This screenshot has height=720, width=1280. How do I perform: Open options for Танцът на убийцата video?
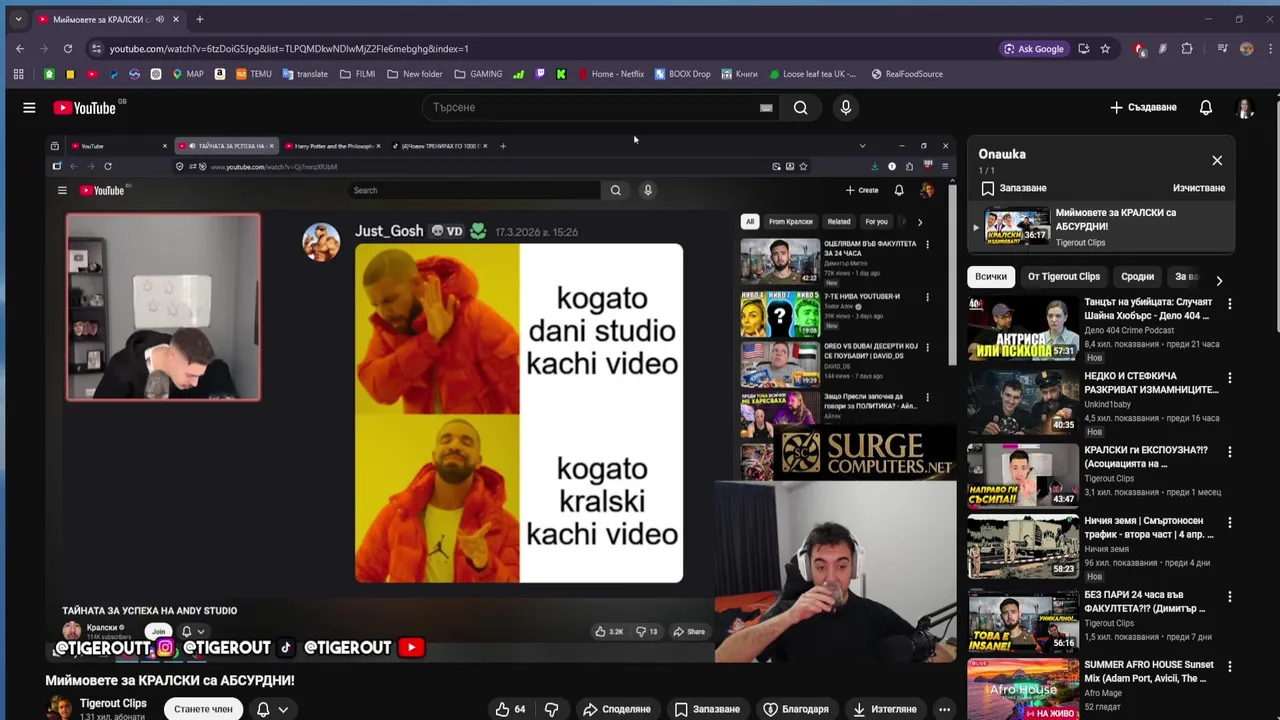pos(1230,304)
